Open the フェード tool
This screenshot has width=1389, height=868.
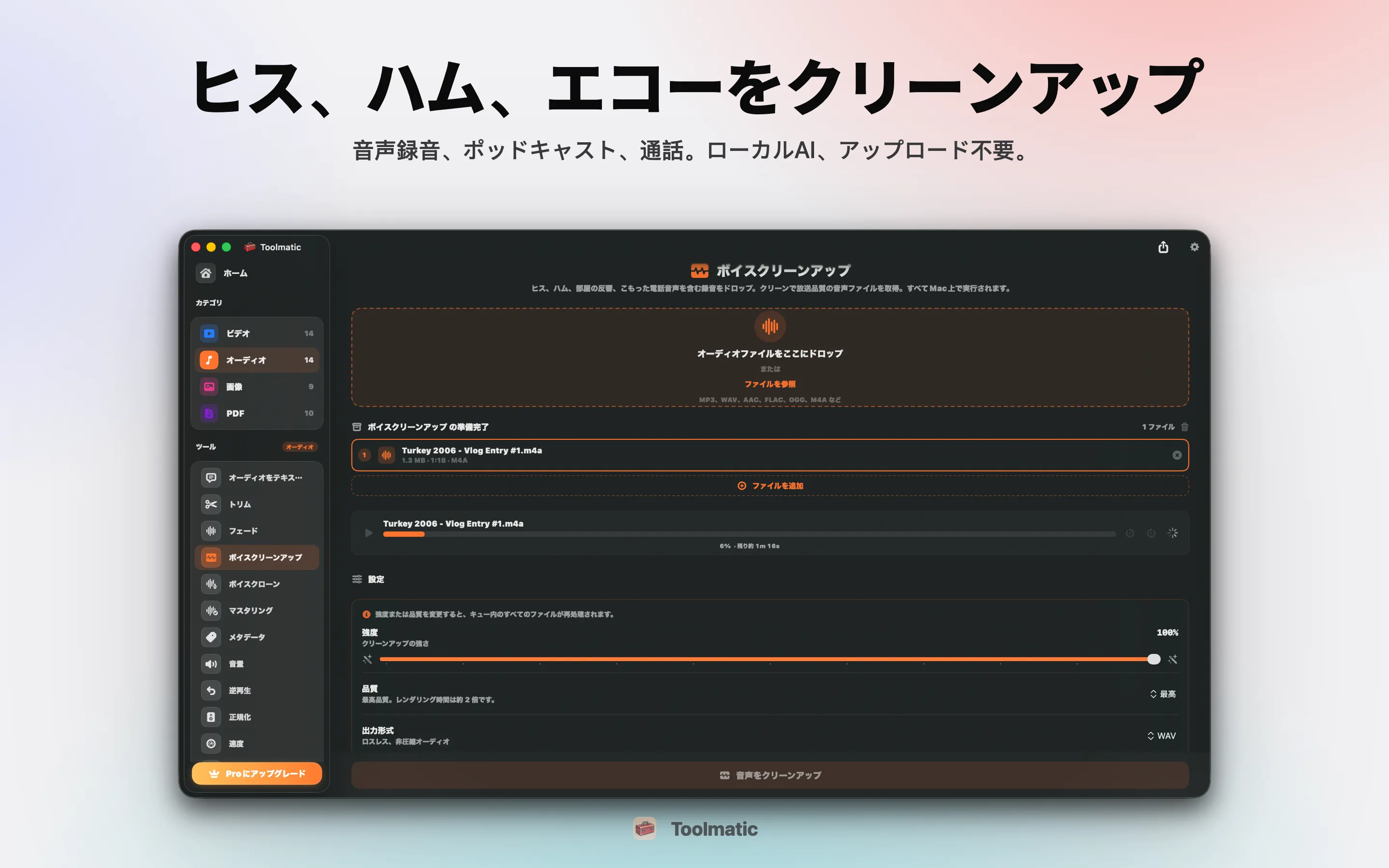tap(257, 531)
